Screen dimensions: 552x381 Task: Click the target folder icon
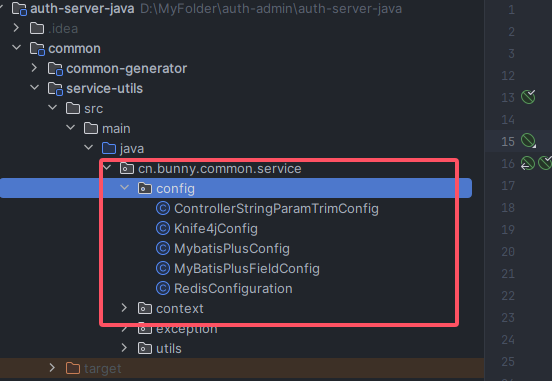pyautogui.click(x=73, y=368)
